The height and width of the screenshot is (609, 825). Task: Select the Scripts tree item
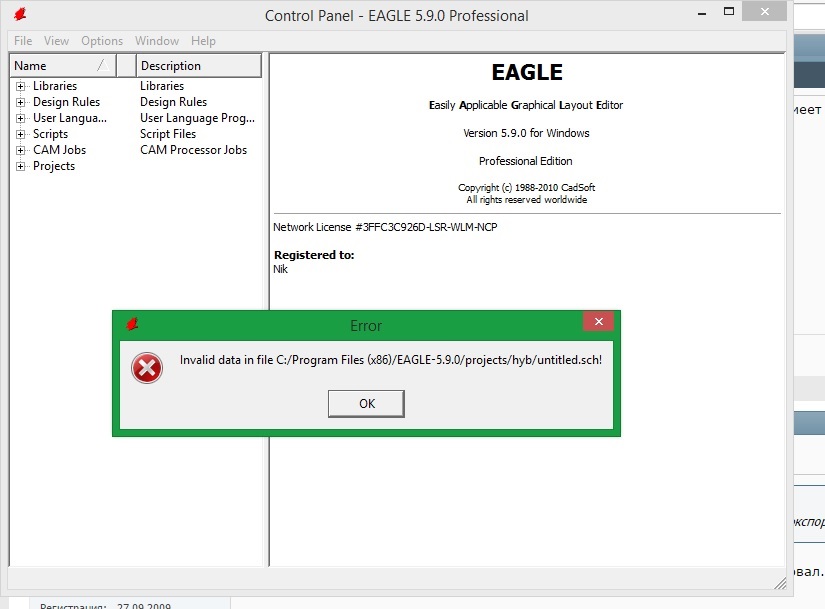pyautogui.click(x=51, y=134)
